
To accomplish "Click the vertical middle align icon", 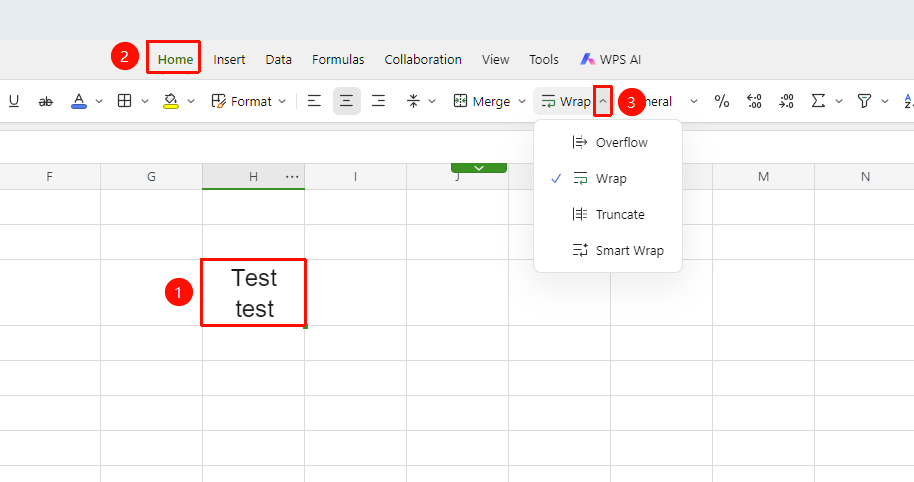I will 413,101.
